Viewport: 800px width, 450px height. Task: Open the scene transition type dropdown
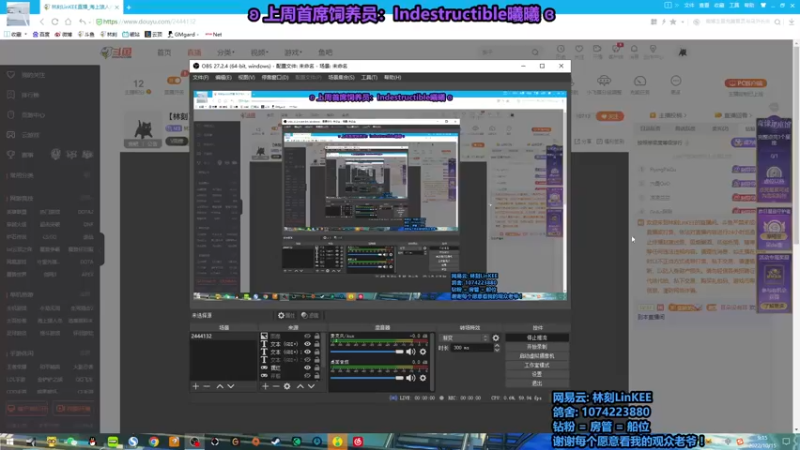(465, 338)
